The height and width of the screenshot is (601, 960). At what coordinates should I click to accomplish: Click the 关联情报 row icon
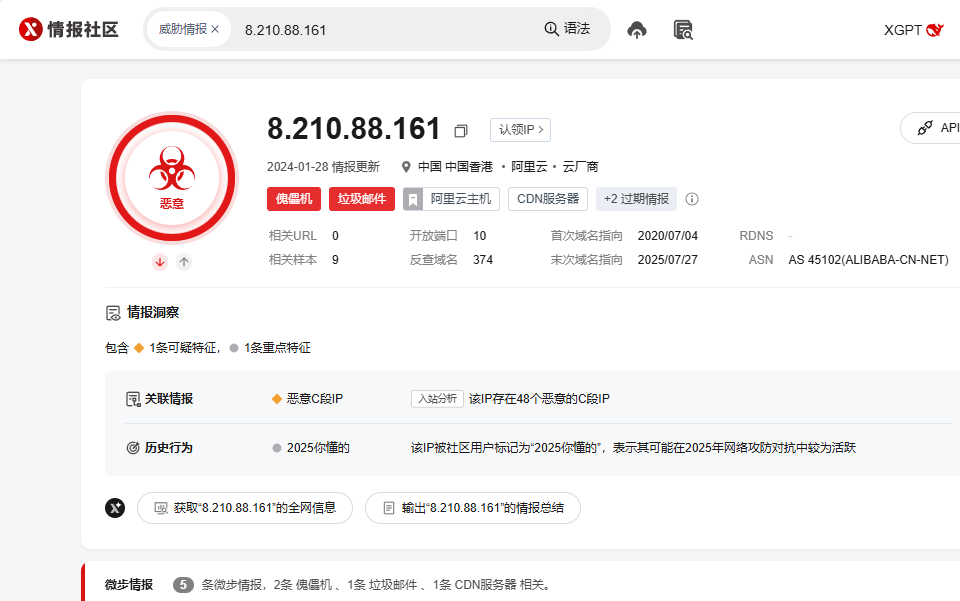[133, 399]
